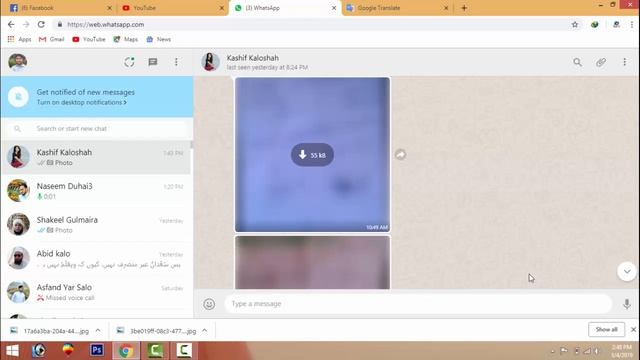The height and width of the screenshot is (360, 640).
Task: Open Shakeel Gulmaira chat
Action: 96,224
